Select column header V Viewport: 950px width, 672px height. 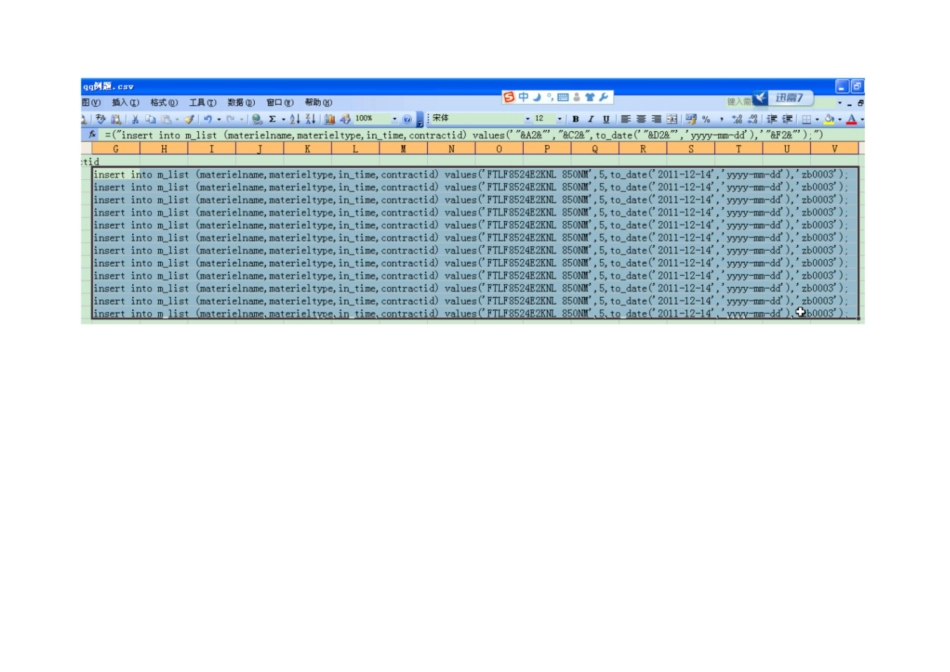pyautogui.click(x=834, y=148)
